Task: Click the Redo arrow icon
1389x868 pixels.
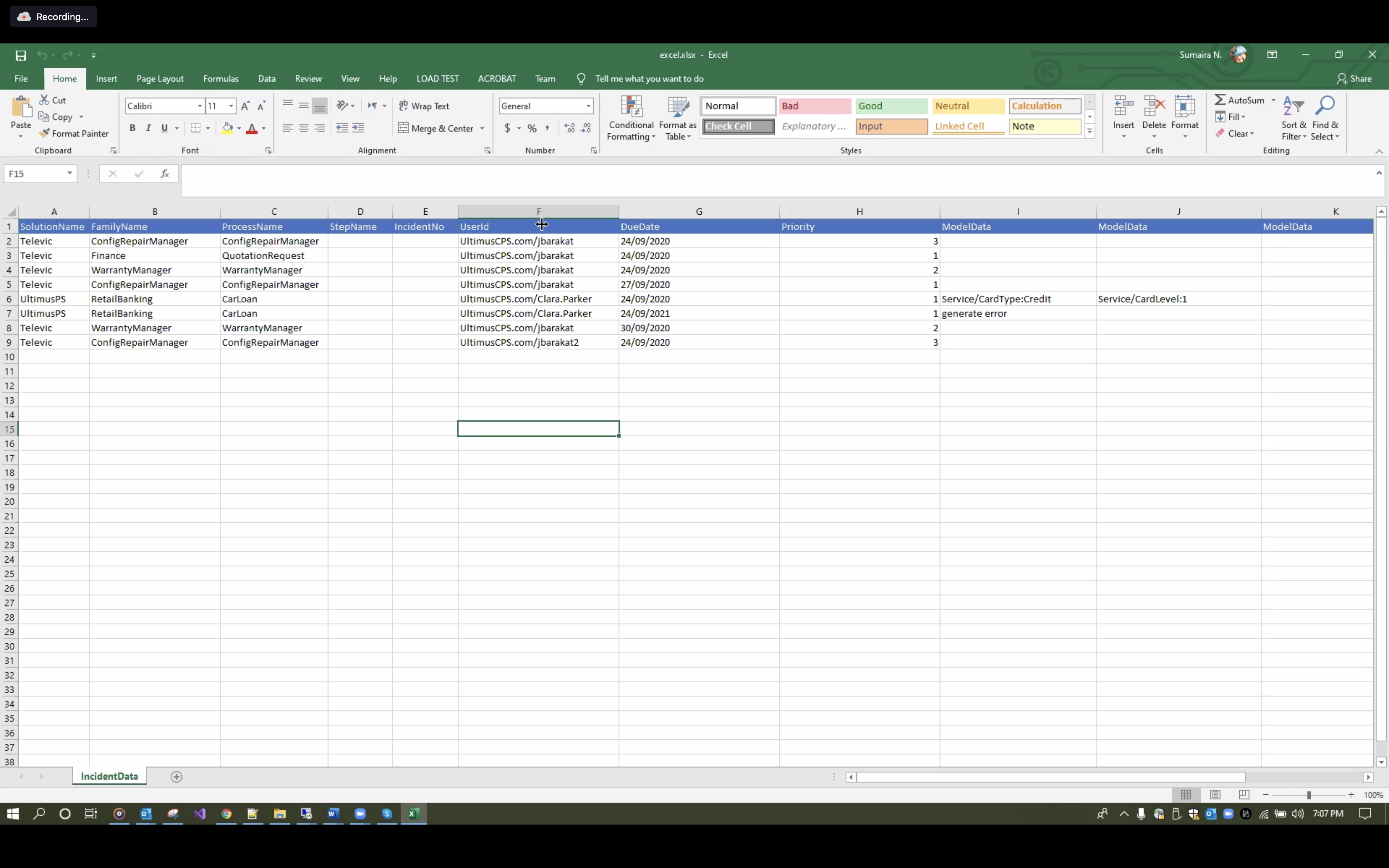Action: pos(68,55)
